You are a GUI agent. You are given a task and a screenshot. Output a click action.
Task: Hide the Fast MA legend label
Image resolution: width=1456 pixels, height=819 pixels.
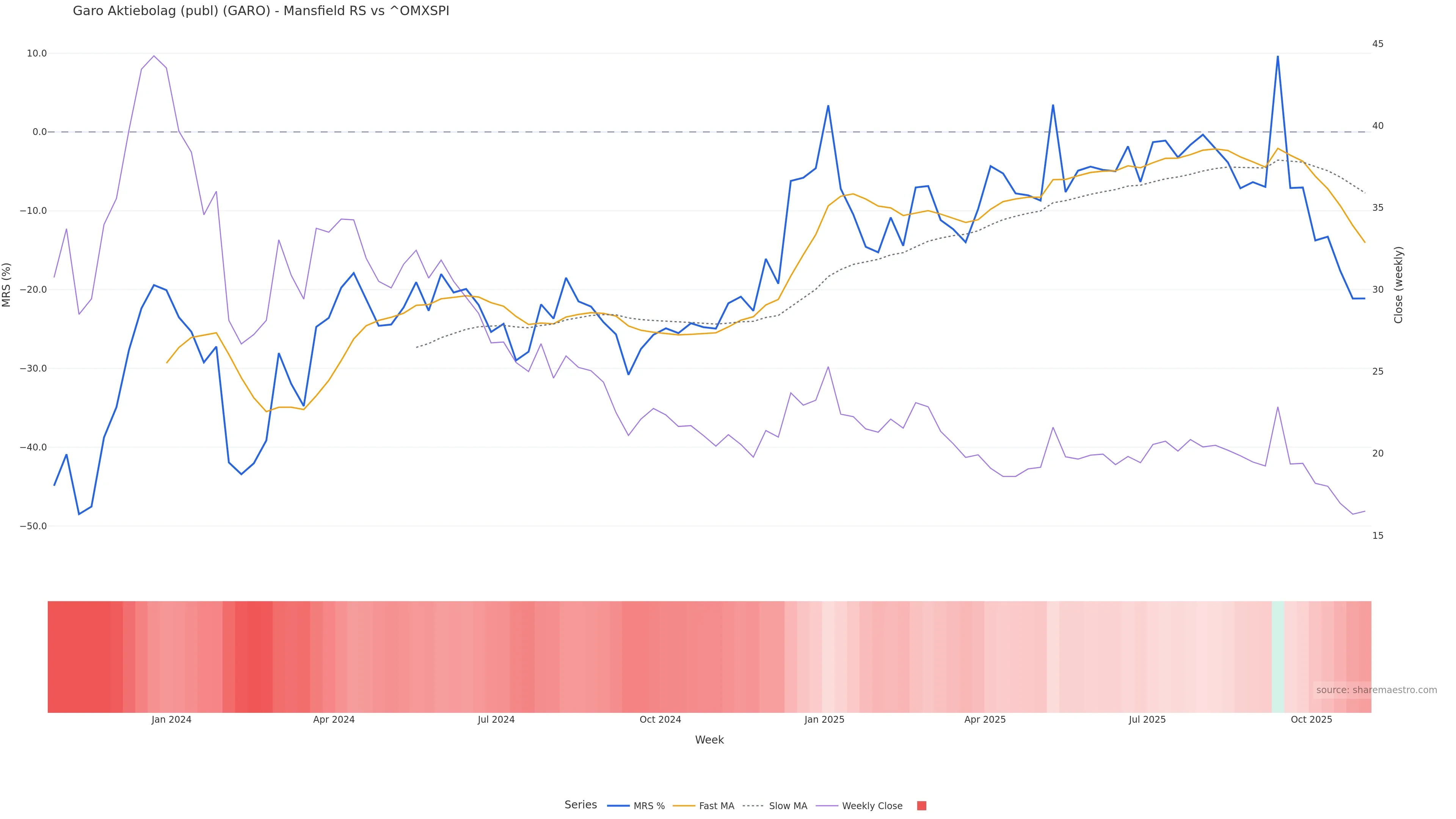[x=716, y=806]
